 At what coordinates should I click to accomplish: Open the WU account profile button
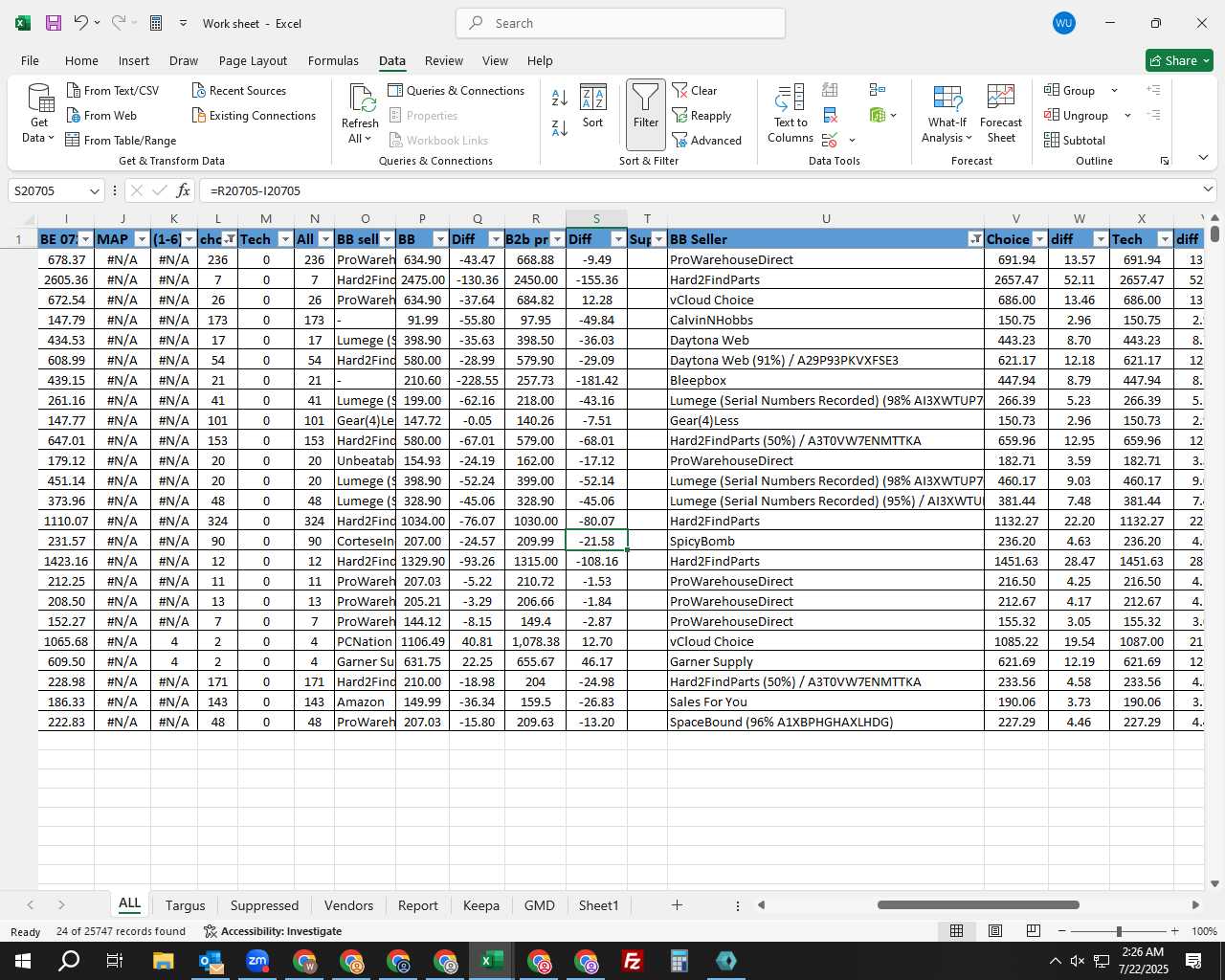pyautogui.click(x=1063, y=23)
